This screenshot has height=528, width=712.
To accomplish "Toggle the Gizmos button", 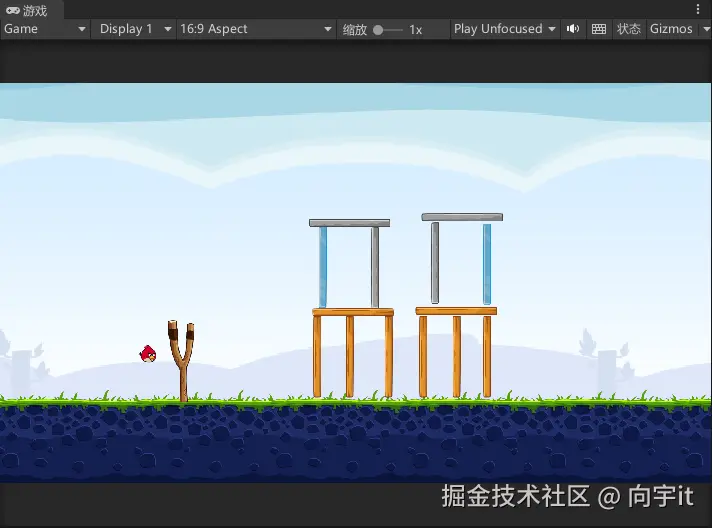I will coord(671,29).
